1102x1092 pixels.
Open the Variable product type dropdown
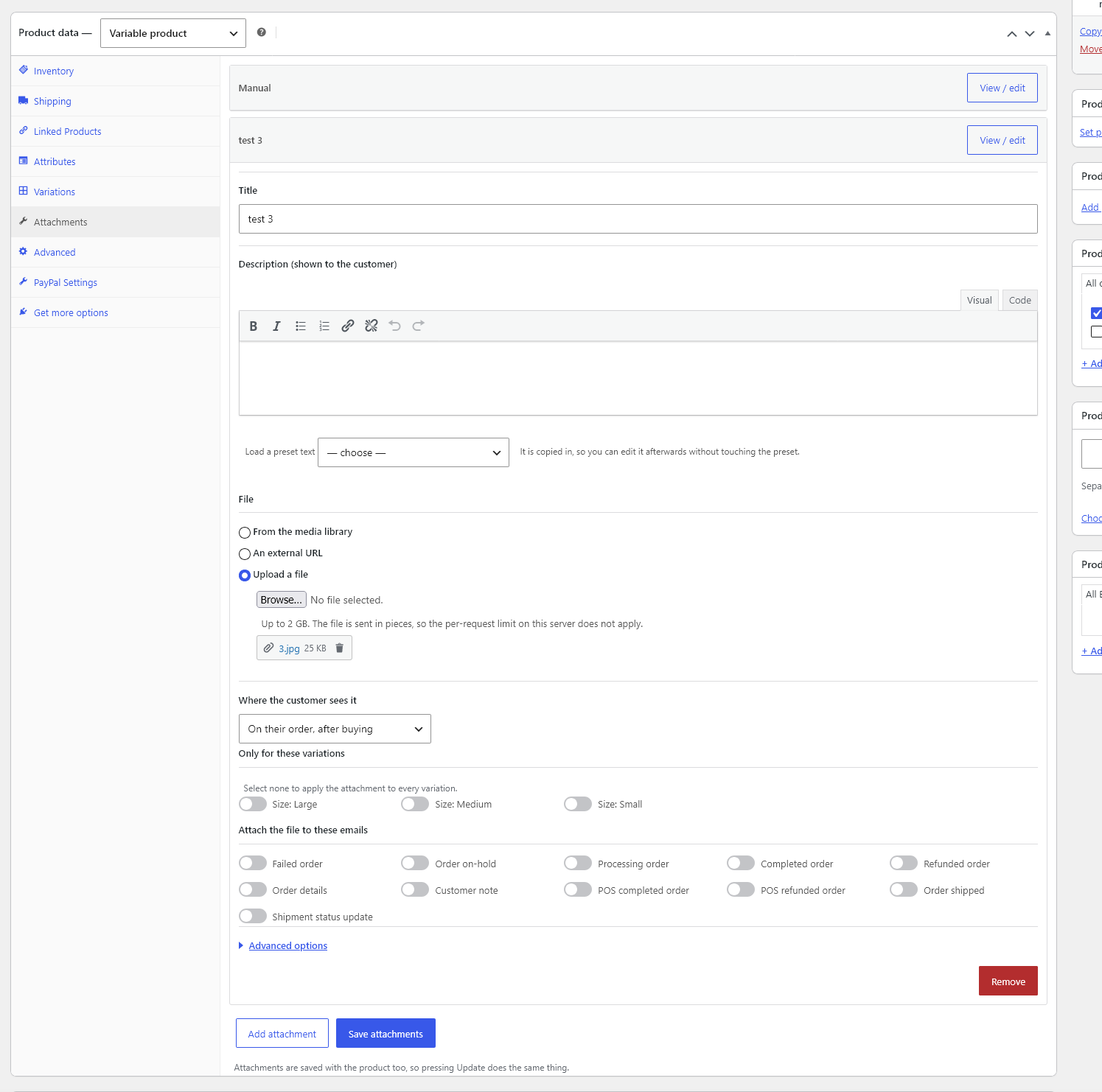[173, 33]
